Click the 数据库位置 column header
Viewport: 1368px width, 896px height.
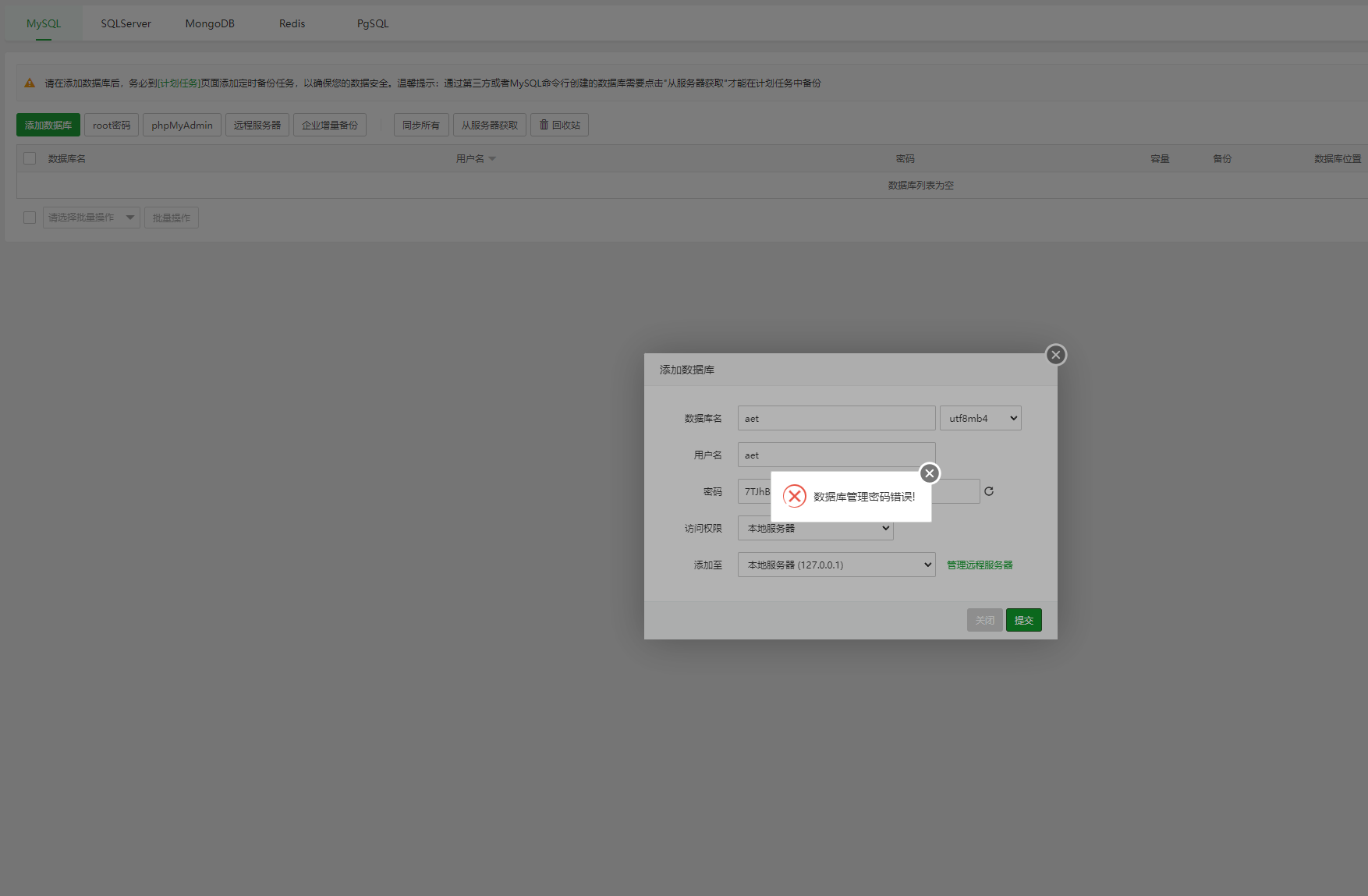pos(1338,158)
